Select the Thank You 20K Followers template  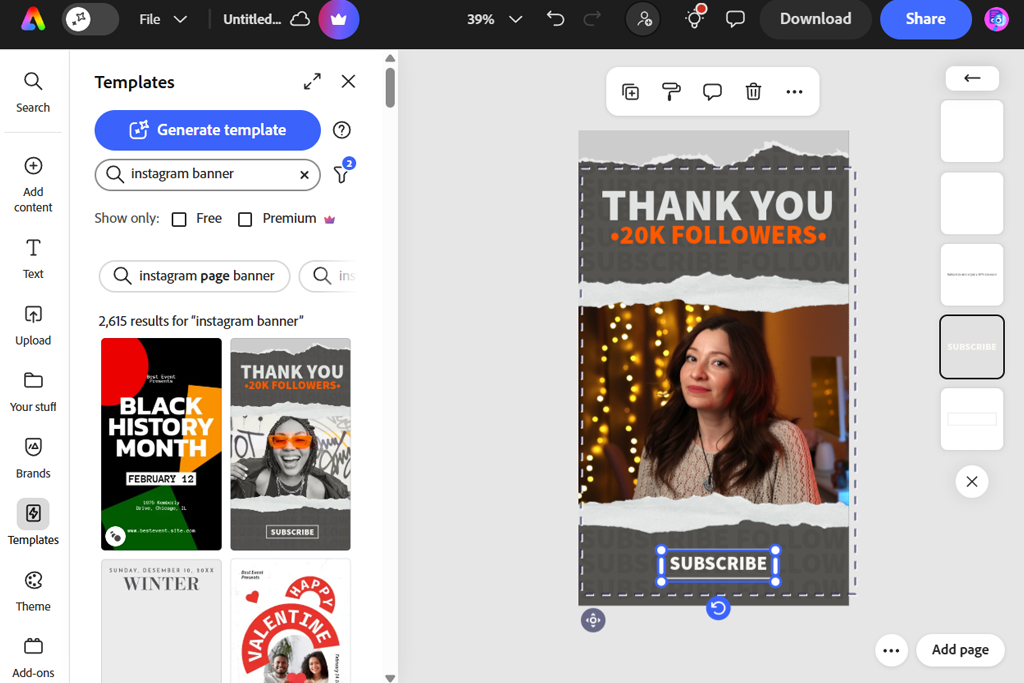click(x=291, y=444)
